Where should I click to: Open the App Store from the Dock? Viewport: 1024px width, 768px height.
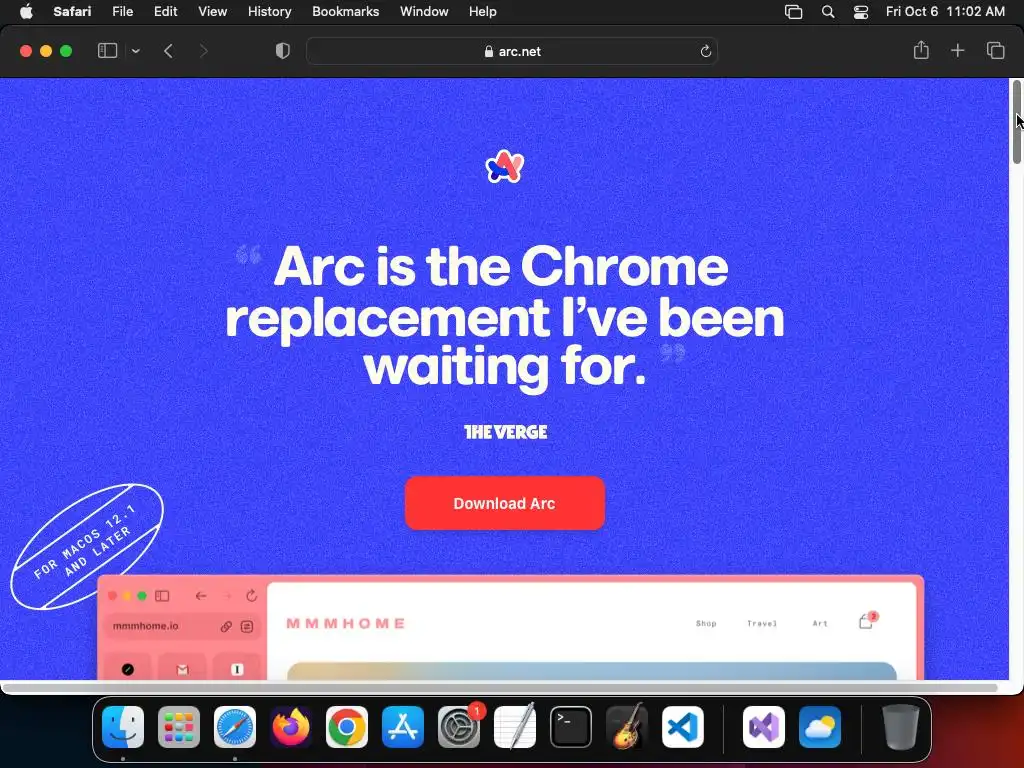pos(403,727)
